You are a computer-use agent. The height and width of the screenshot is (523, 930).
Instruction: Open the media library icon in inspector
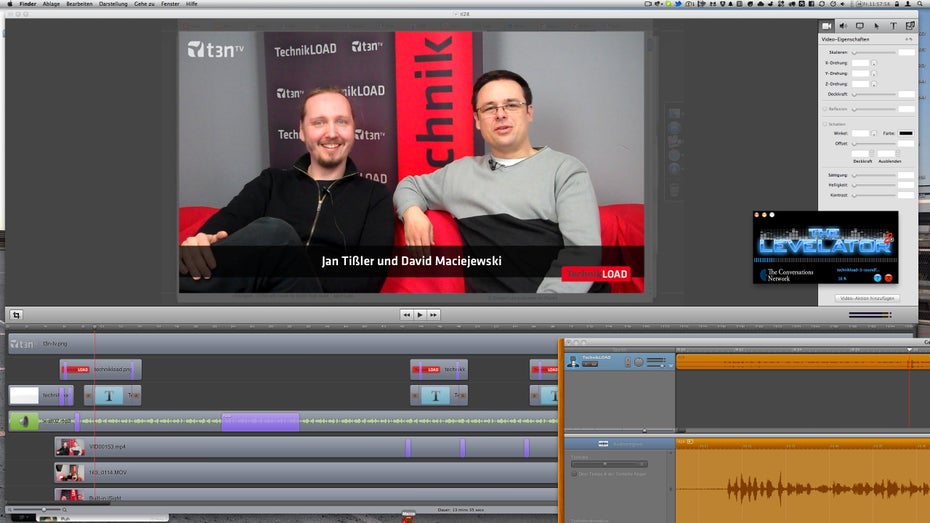(910, 26)
